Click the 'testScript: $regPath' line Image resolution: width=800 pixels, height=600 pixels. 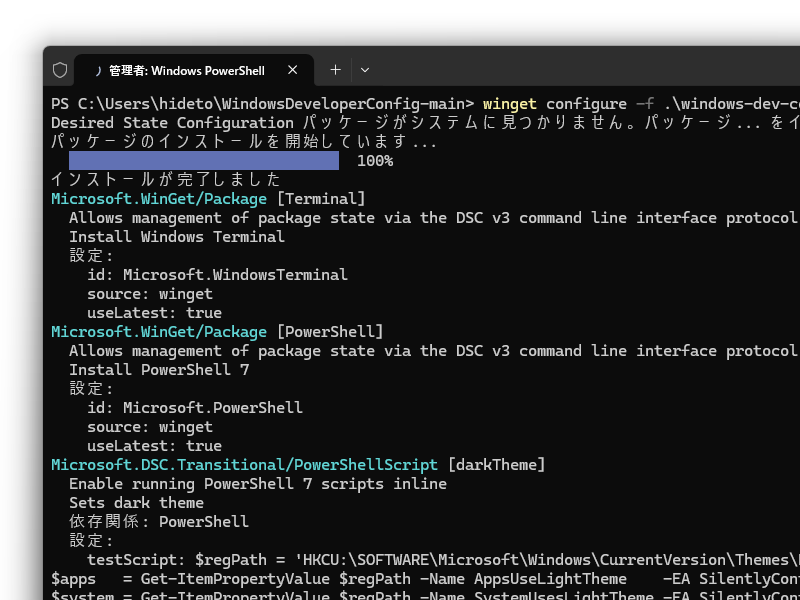[443, 560]
